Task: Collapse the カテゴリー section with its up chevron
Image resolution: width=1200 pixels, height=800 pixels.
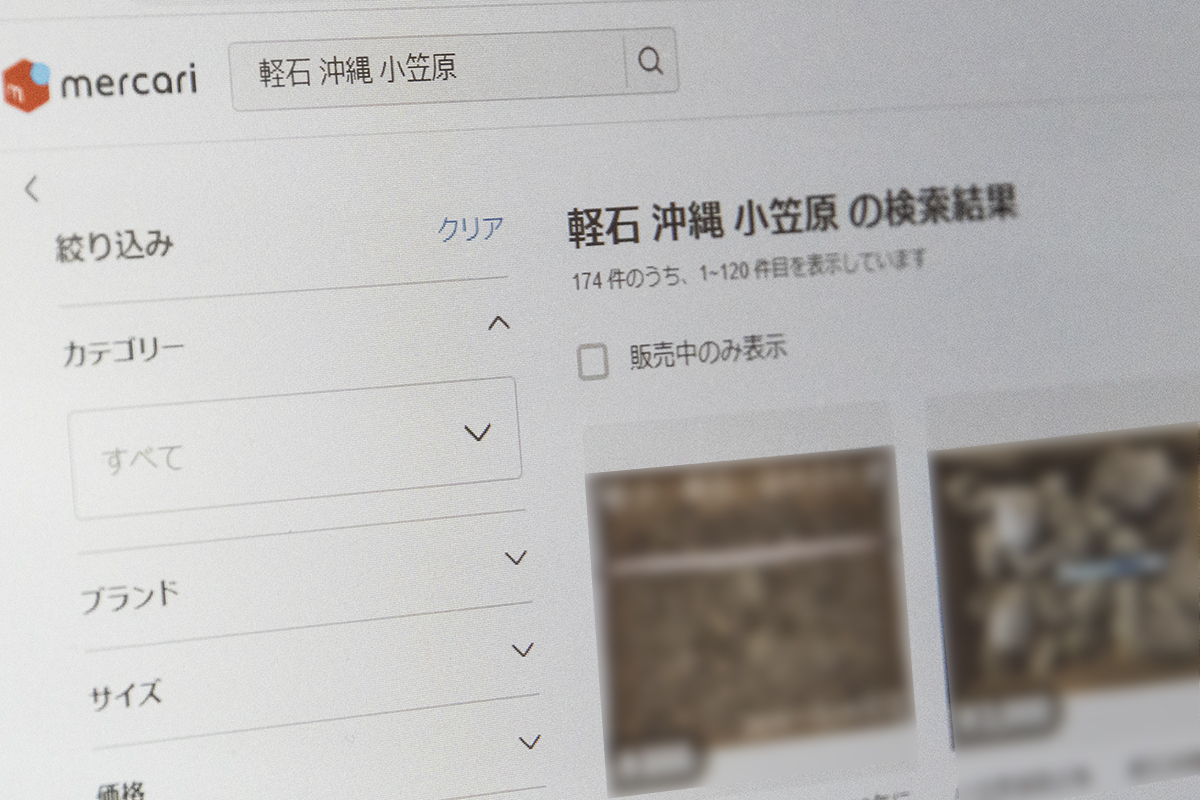Action: (498, 323)
